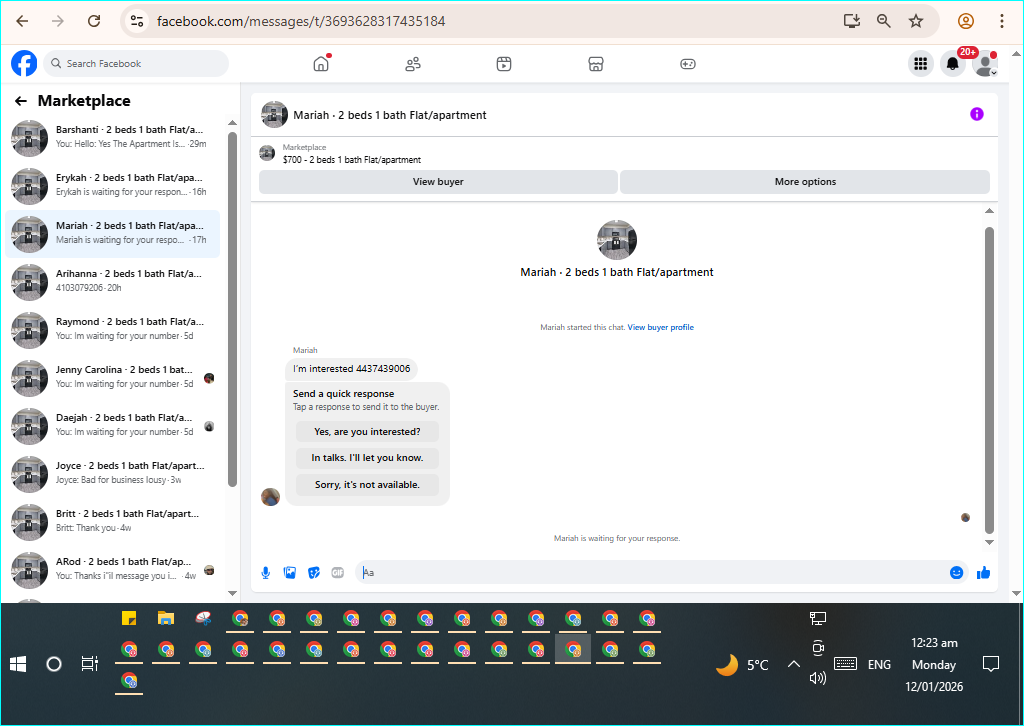Viewport: 1024px width, 726px height.
Task: Open File Explorer from the taskbar
Action: (166, 618)
